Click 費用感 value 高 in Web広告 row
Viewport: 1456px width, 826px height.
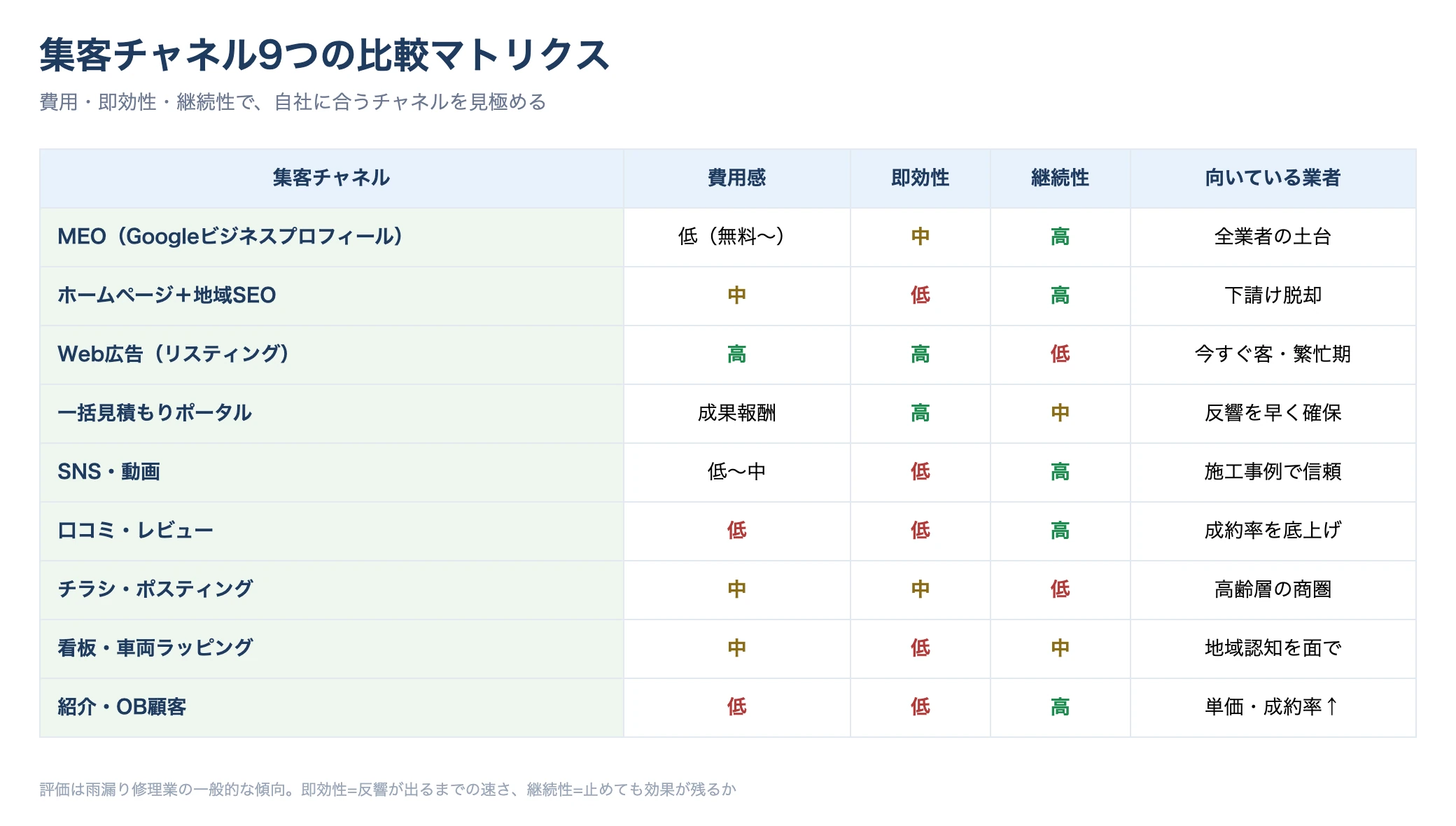tap(736, 354)
